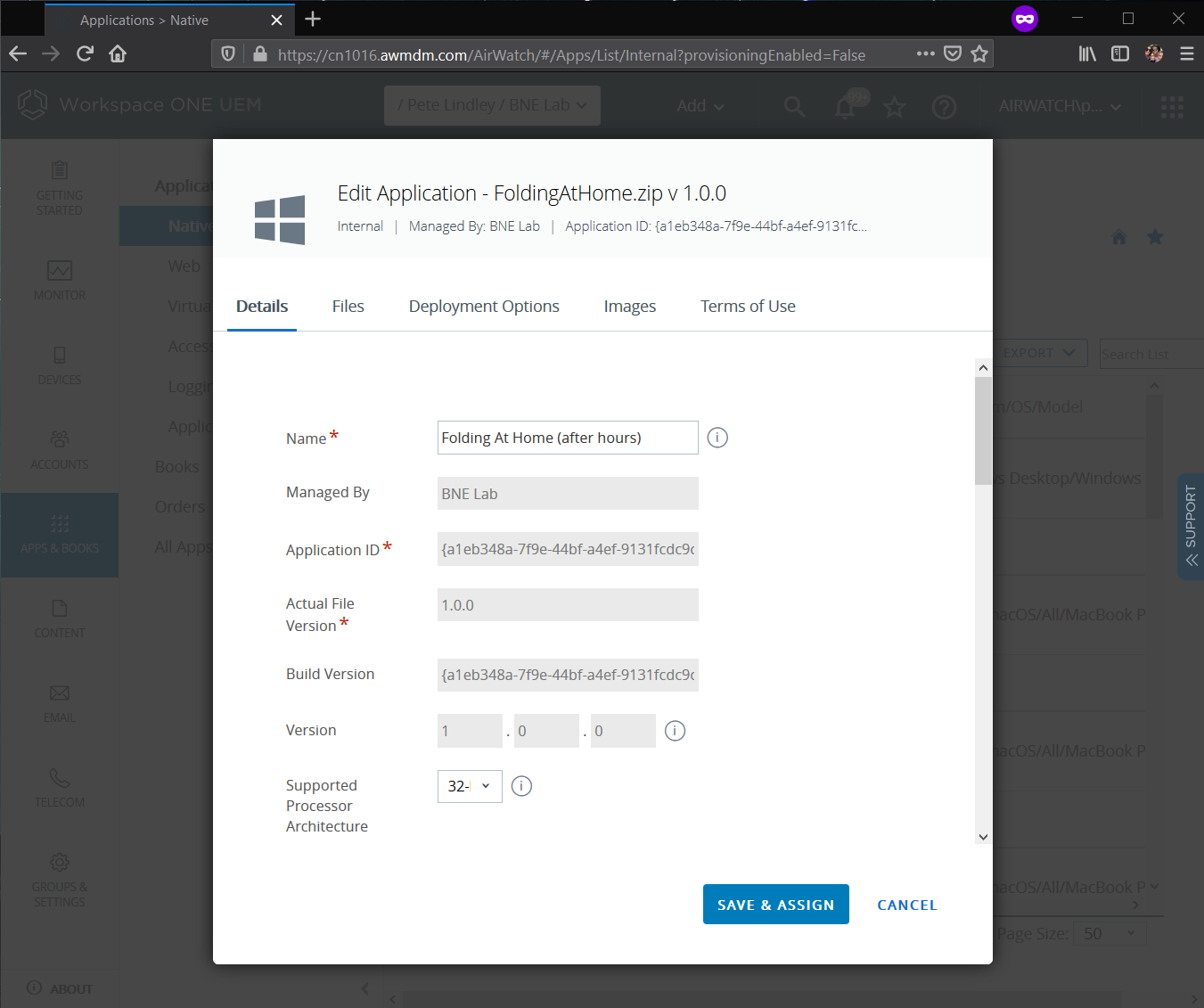Open the tracking protection shield icon
Screen dimensions: 1204x1008
point(228,54)
